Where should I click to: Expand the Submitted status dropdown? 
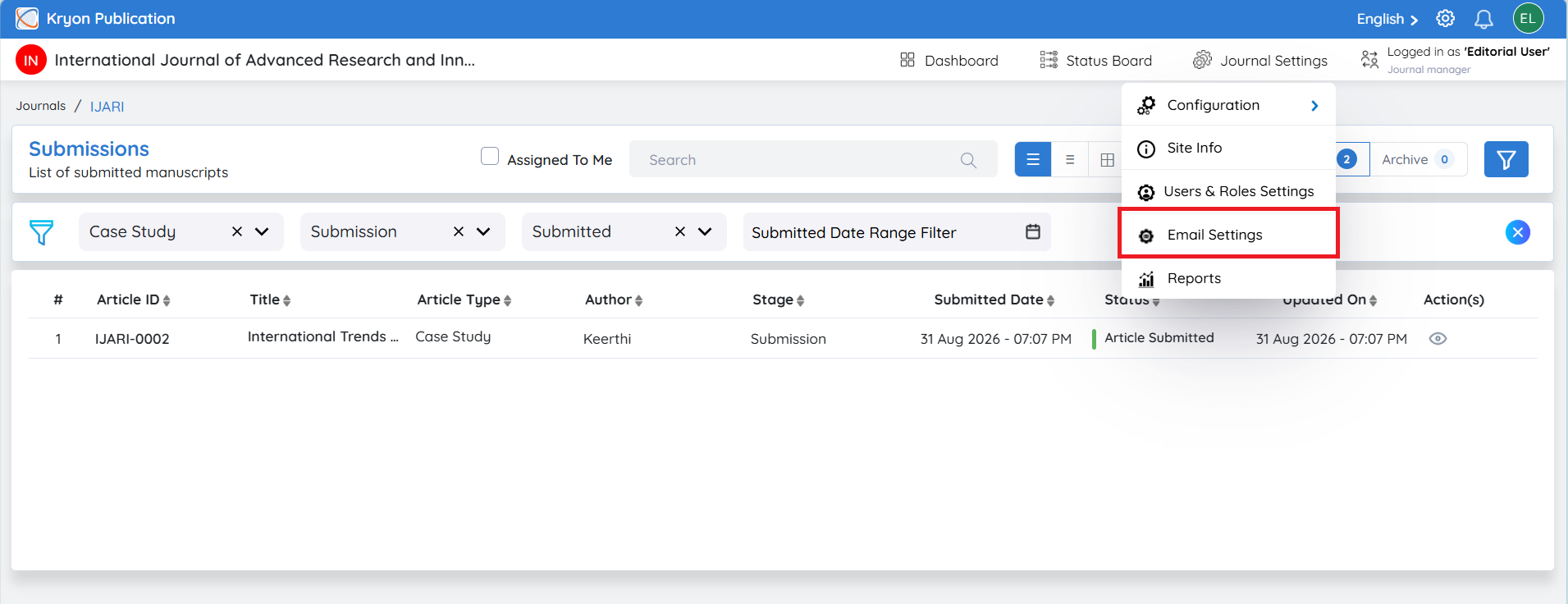705,231
